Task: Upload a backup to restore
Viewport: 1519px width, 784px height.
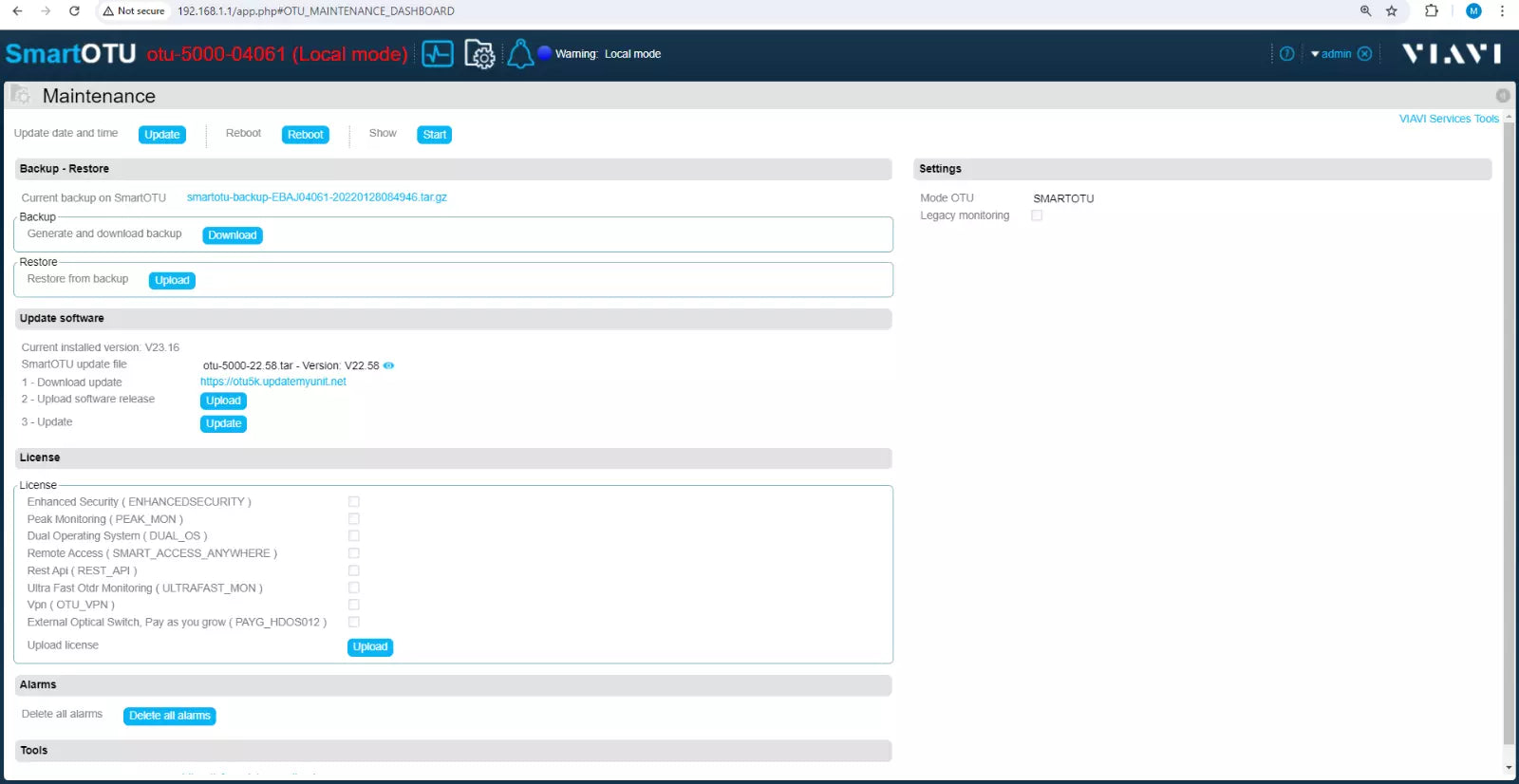Action: coord(172,280)
